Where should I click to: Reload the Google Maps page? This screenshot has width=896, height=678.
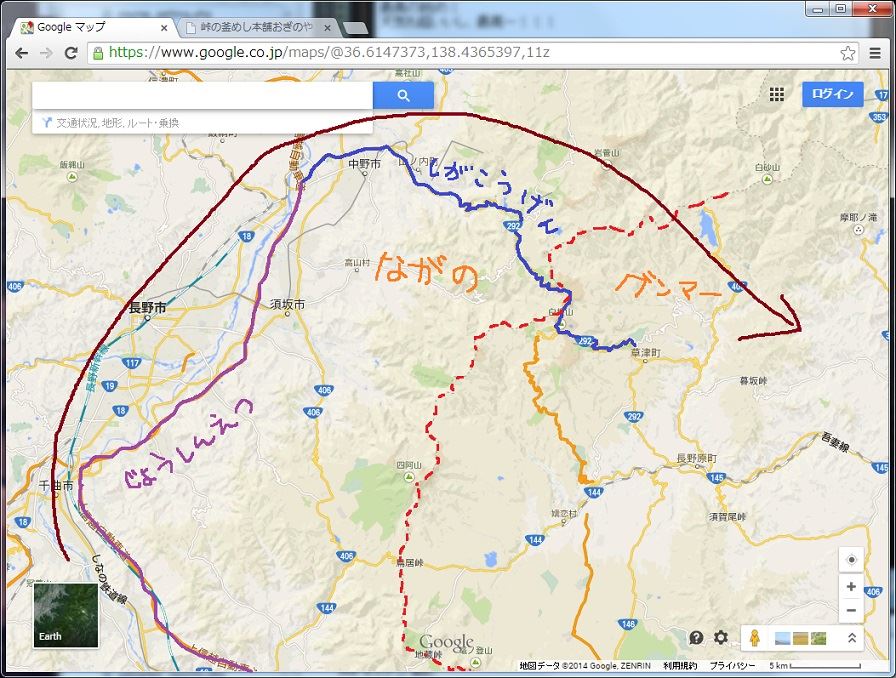[x=71, y=53]
